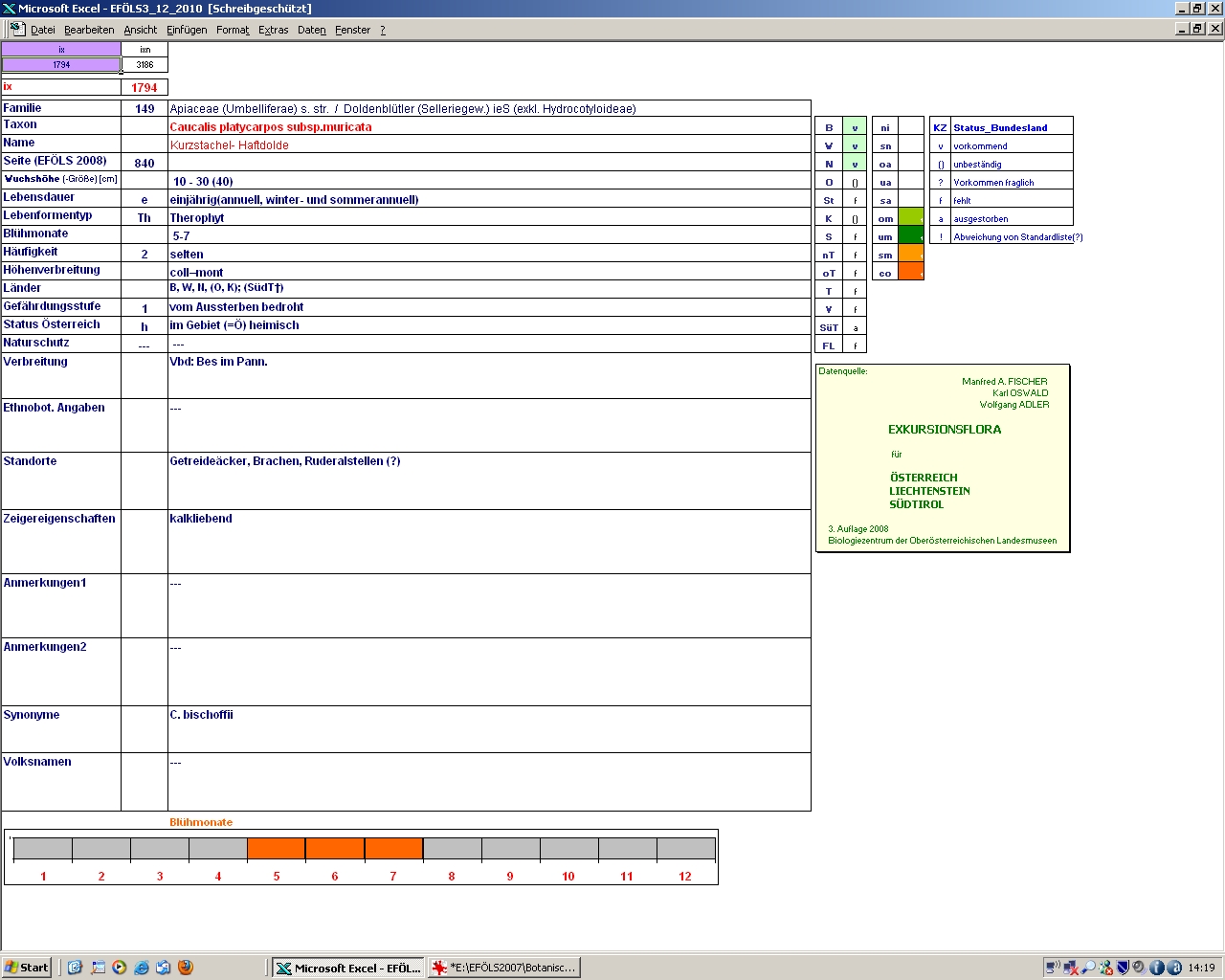1225x980 pixels.
Task: Click legend entry 'ausgestorben'
Action: pyautogui.click(x=981, y=219)
